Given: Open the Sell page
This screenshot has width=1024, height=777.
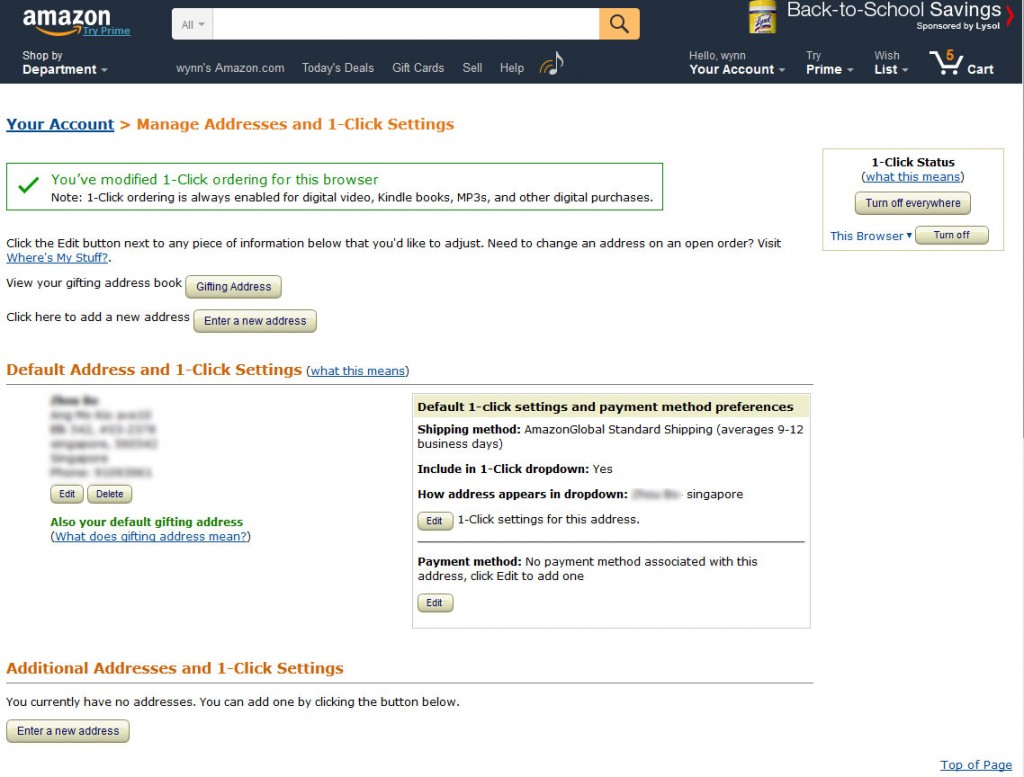Looking at the screenshot, I should click(x=472, y=68).
